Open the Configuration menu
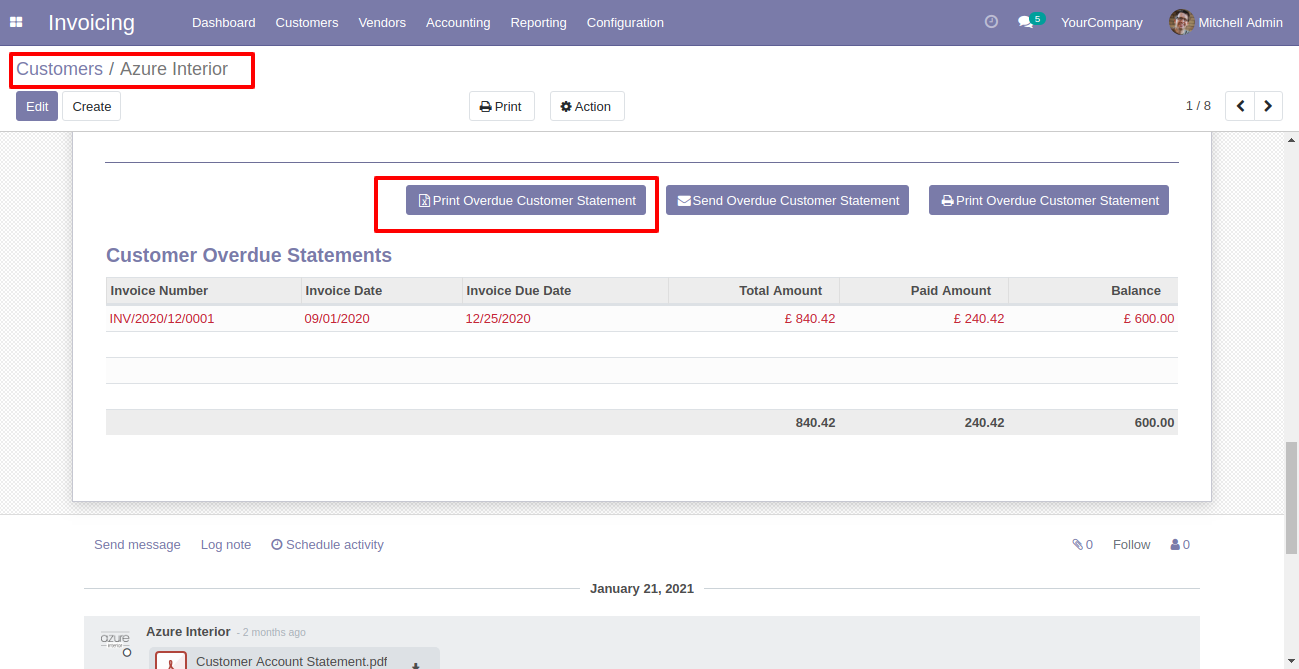Screen dimensions: 1299x669 [625, 22]
